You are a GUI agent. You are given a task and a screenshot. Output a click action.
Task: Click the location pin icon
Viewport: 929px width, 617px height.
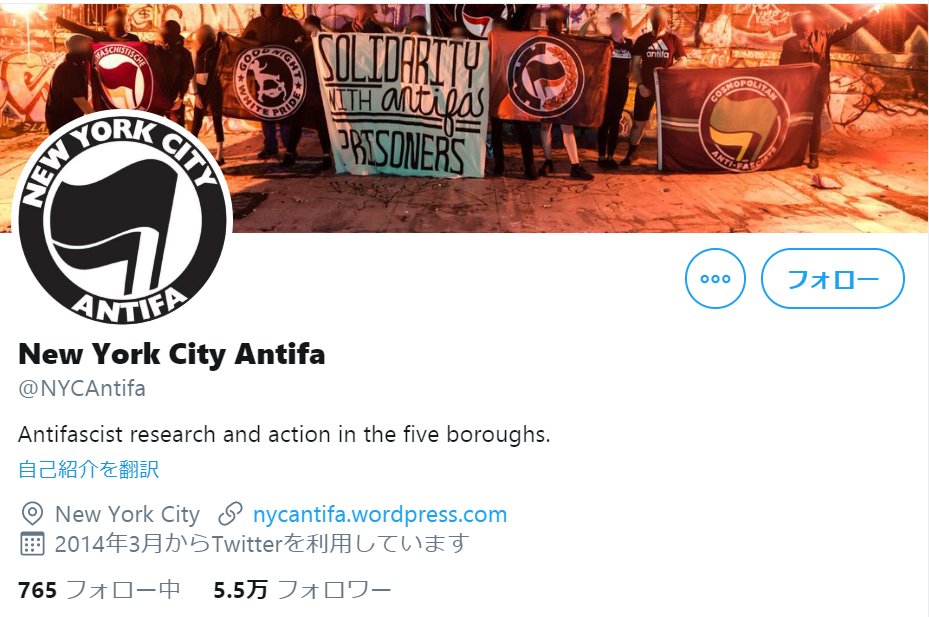pos(32,514)
